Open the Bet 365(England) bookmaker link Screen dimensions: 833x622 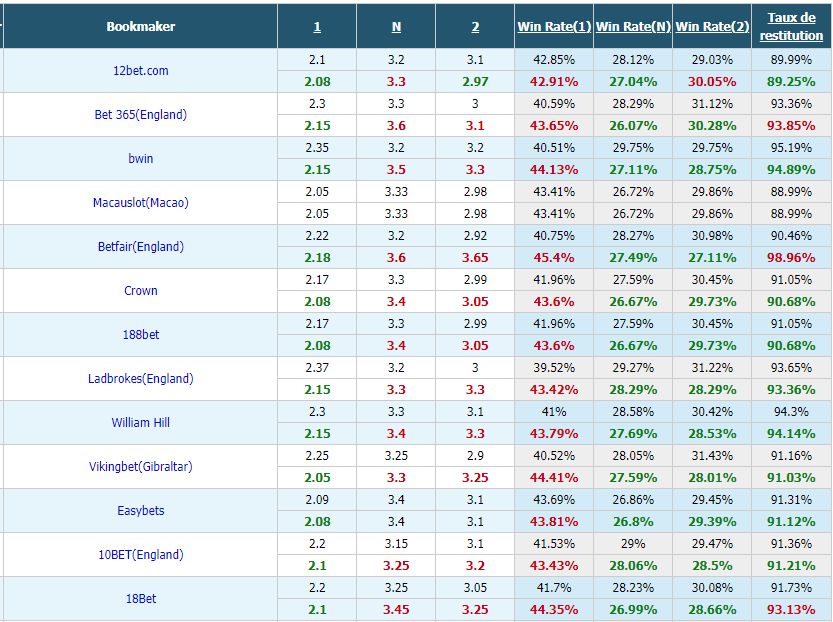click(x=141, y=115)
